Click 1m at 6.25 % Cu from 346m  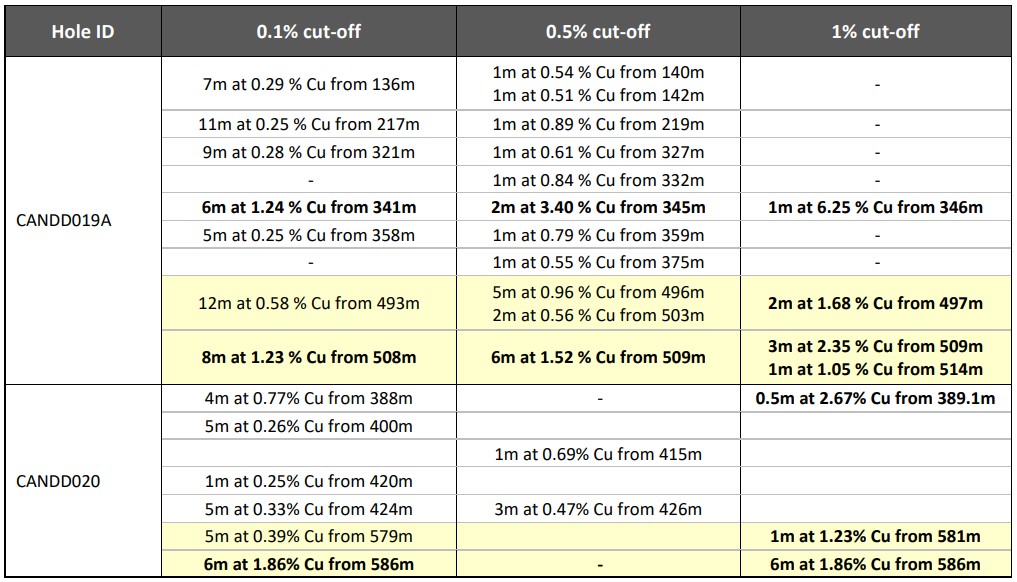[876, 208]
